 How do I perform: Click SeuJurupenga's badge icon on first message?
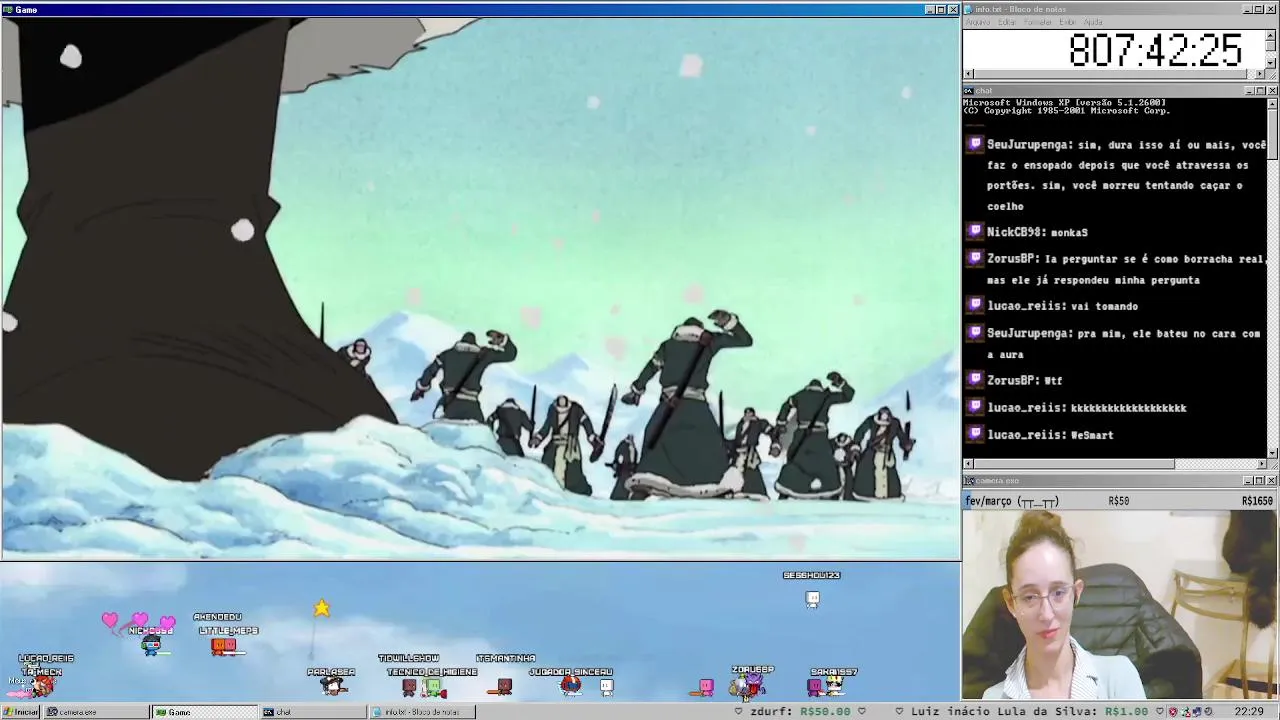[x=975, y=144]
